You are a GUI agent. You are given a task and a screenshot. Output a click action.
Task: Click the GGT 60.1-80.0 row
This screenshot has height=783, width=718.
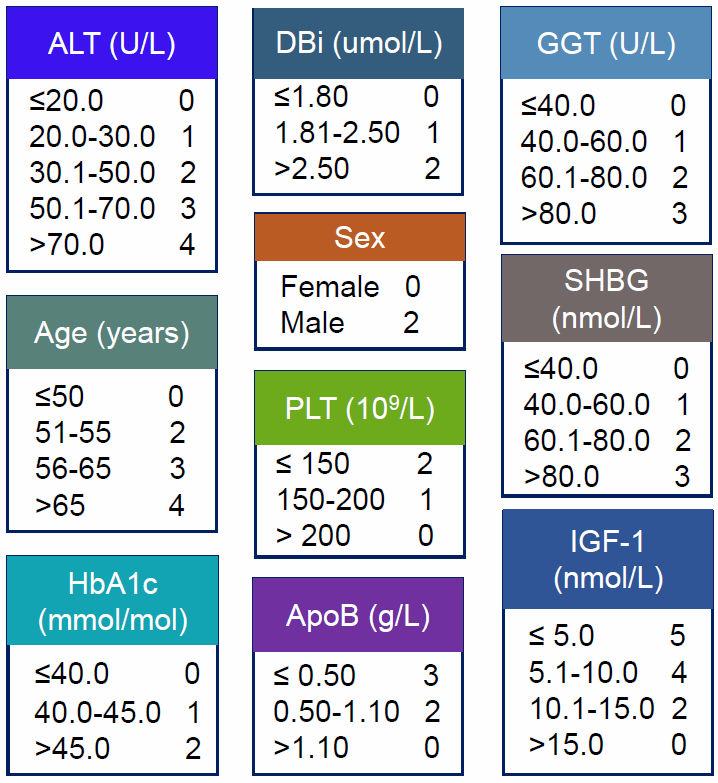tap(604, 178)
